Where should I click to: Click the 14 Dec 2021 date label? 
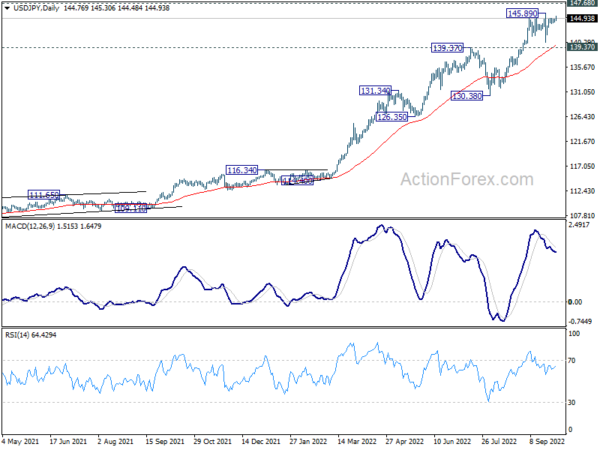point(261,442)
